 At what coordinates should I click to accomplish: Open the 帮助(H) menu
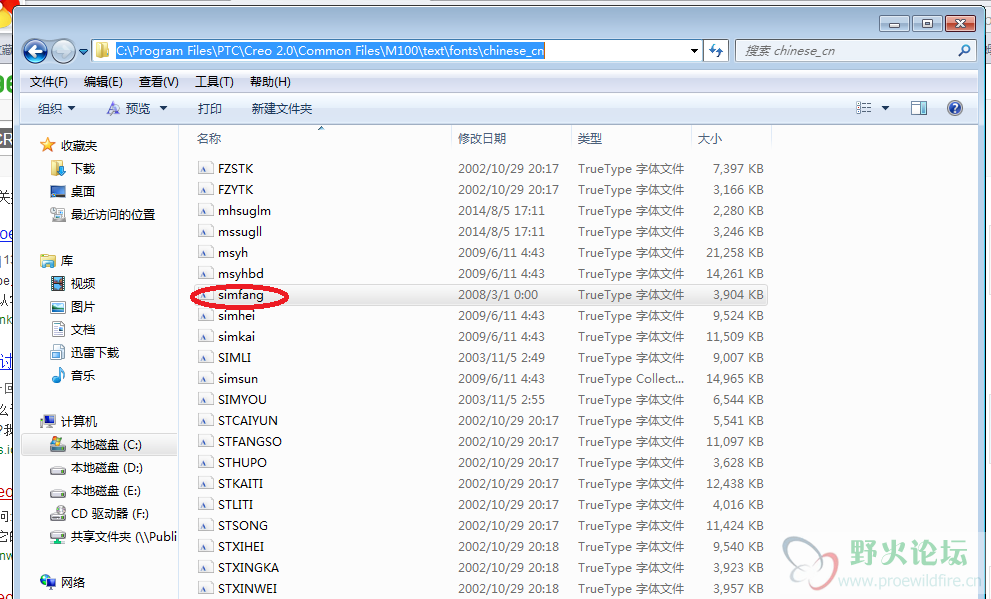point(270,82)
